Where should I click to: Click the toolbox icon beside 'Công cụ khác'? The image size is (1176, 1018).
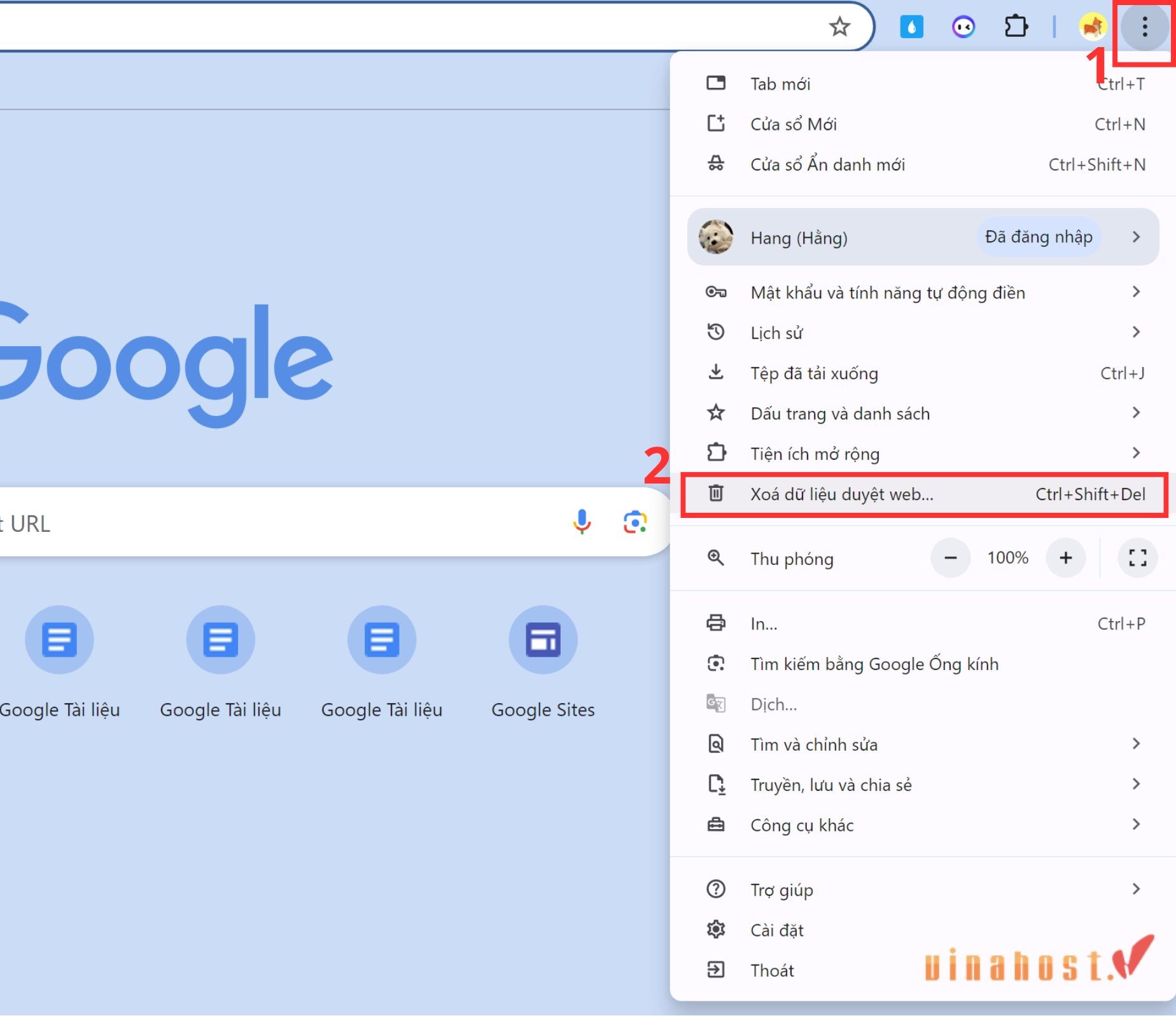coord(716,825)
